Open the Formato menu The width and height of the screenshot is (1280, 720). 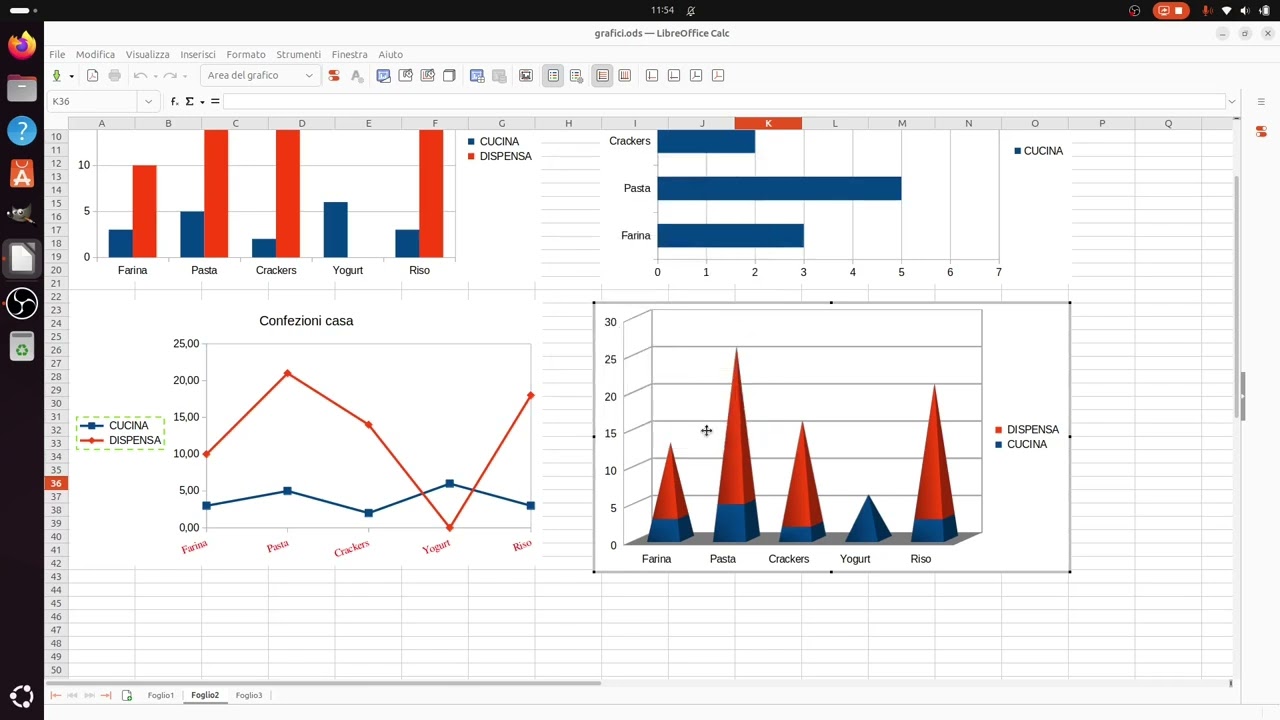point(246,54)
